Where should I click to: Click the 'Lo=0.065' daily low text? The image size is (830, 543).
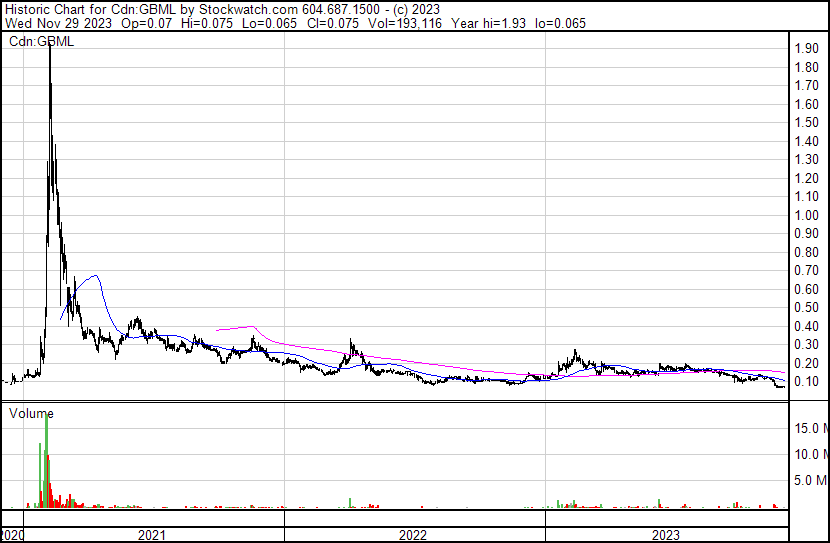point(269,23)
